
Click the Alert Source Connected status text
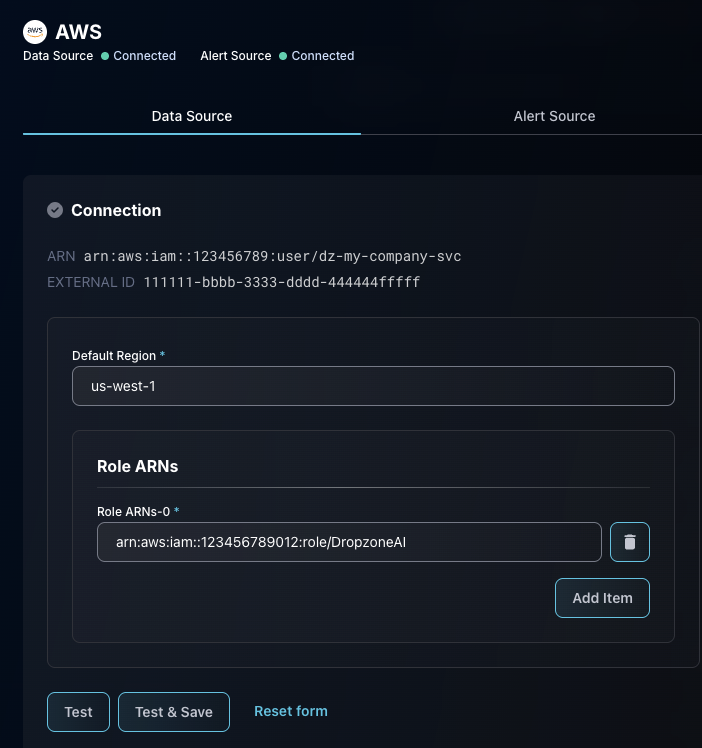(x=323, y=56)
